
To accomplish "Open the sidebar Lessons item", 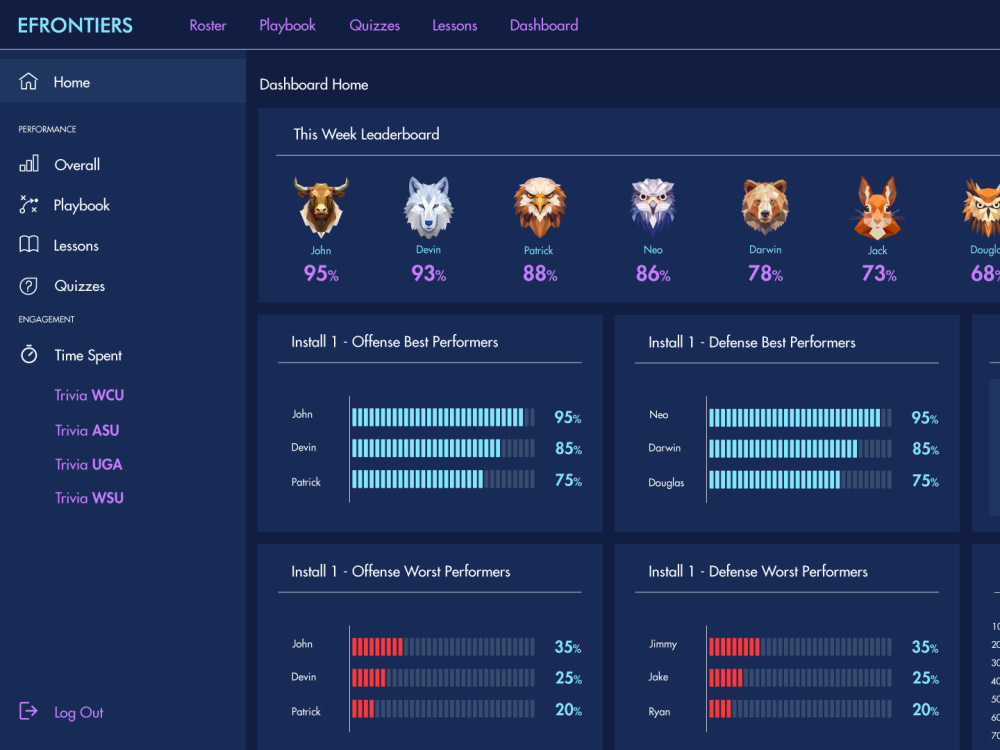I will tap(76, 246).
